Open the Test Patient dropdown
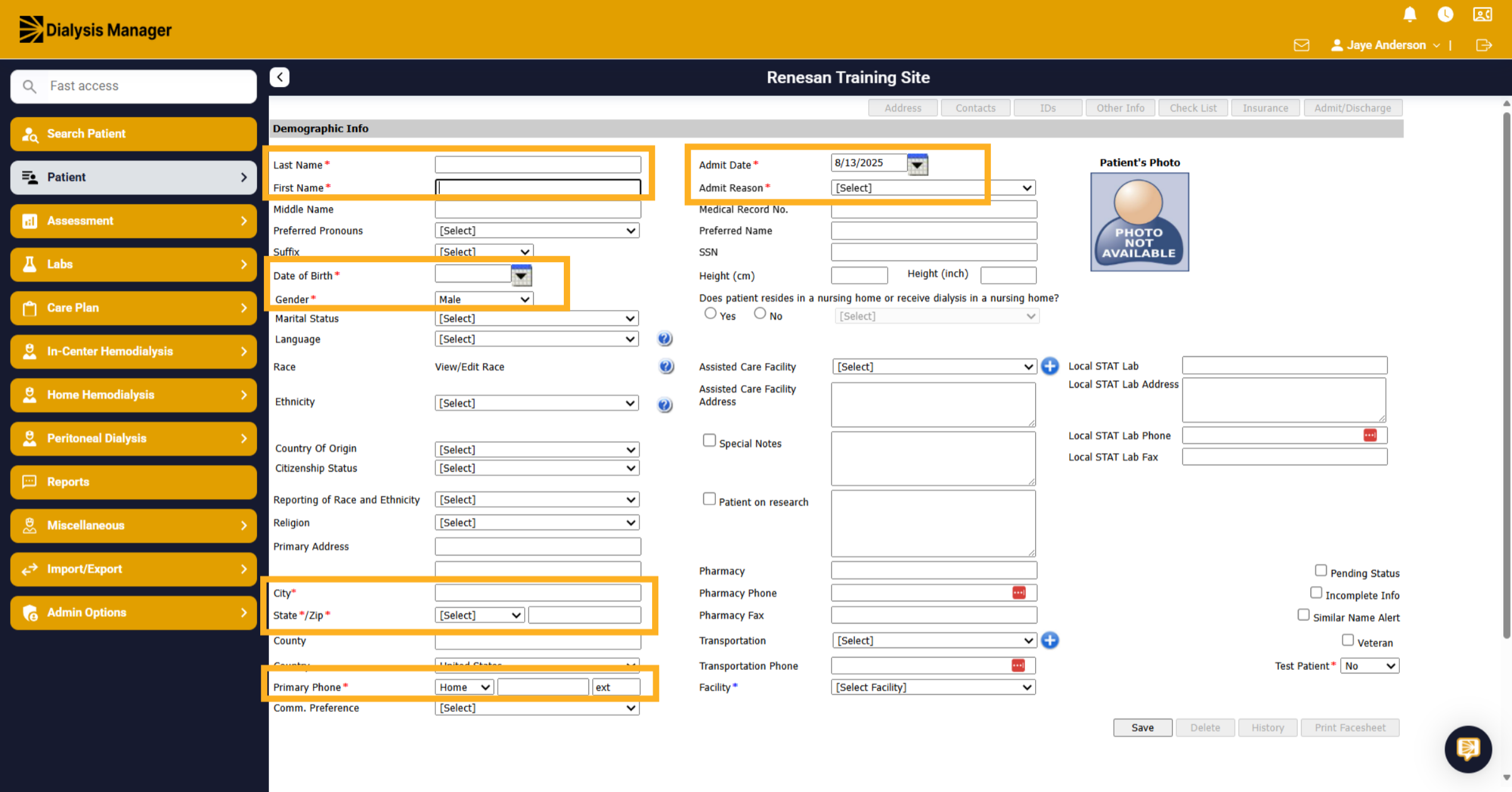 coord(1370,666)
